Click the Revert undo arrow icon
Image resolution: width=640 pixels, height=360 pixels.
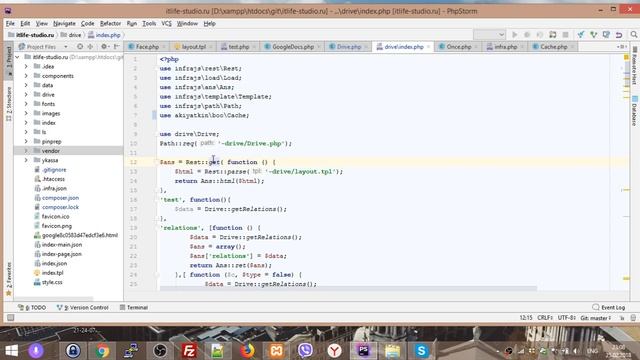tap(619, 35)
